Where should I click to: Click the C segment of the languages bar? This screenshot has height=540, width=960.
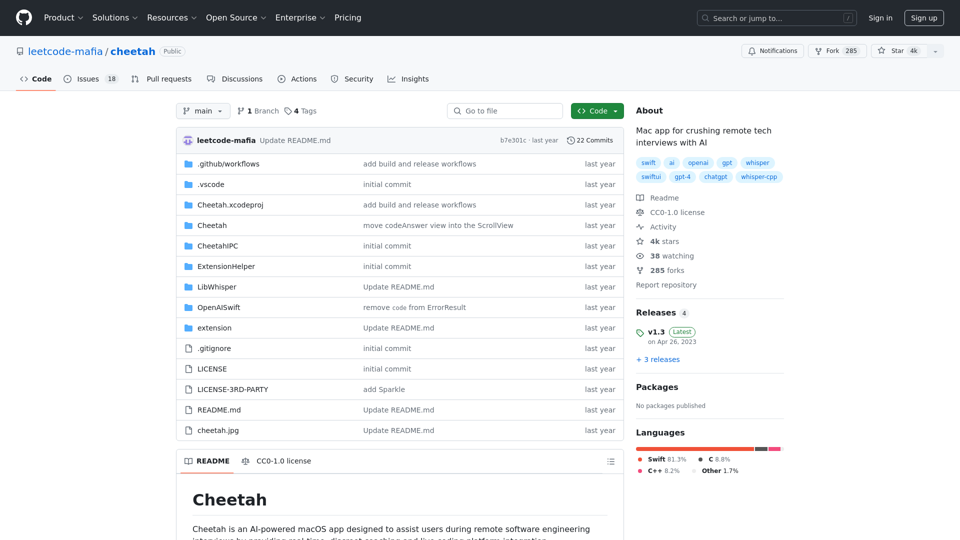[x=761, y=449]
